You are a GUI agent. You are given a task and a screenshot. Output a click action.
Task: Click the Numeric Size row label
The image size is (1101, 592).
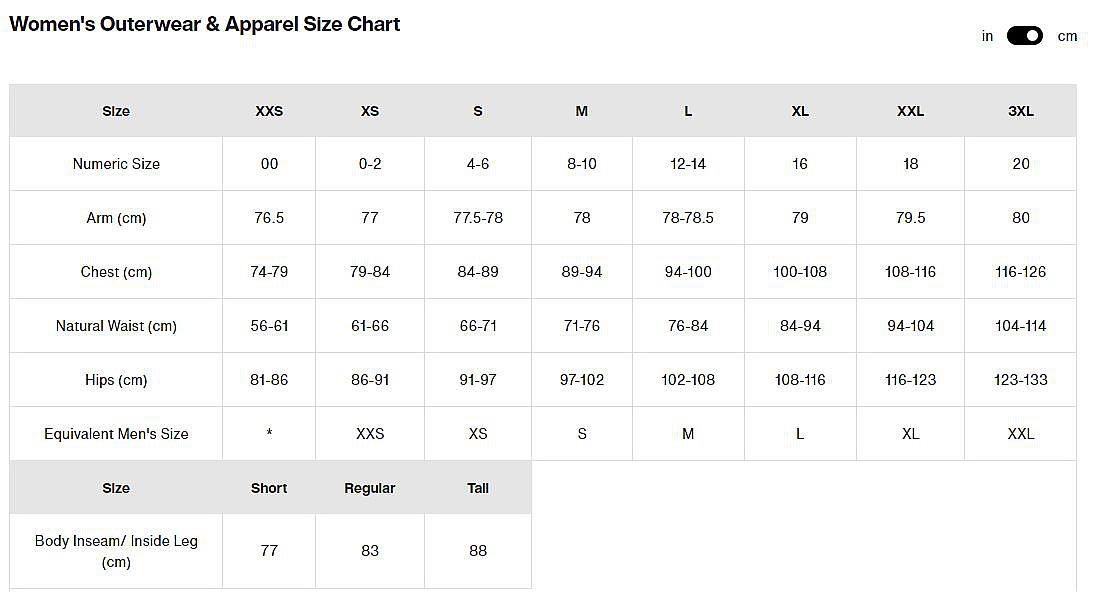116,164
